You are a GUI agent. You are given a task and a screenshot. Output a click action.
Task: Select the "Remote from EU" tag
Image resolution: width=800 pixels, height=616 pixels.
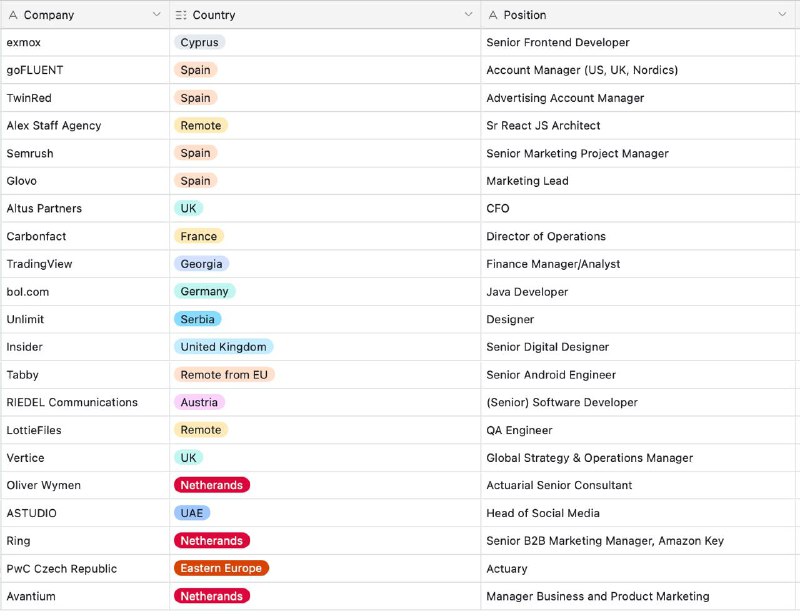(224, 375)
